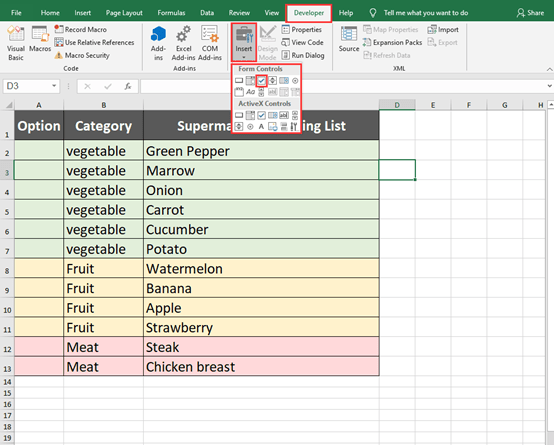Share the workbook
The width and height of the screenshot is (554, 445).
[530, 13]
